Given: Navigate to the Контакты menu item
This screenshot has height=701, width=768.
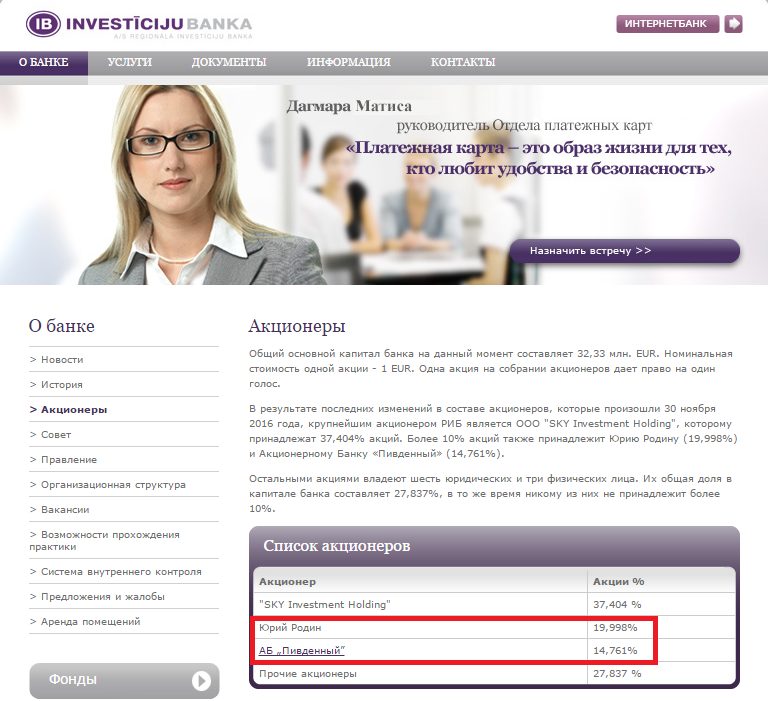Looking at the screenshot, I should (x=462, y=62).
